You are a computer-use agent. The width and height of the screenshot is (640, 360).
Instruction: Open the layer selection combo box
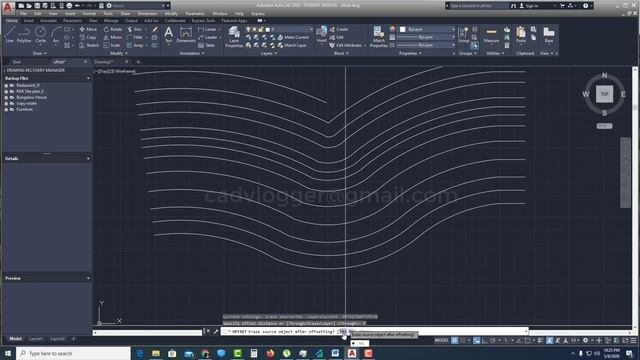[280, 29]
